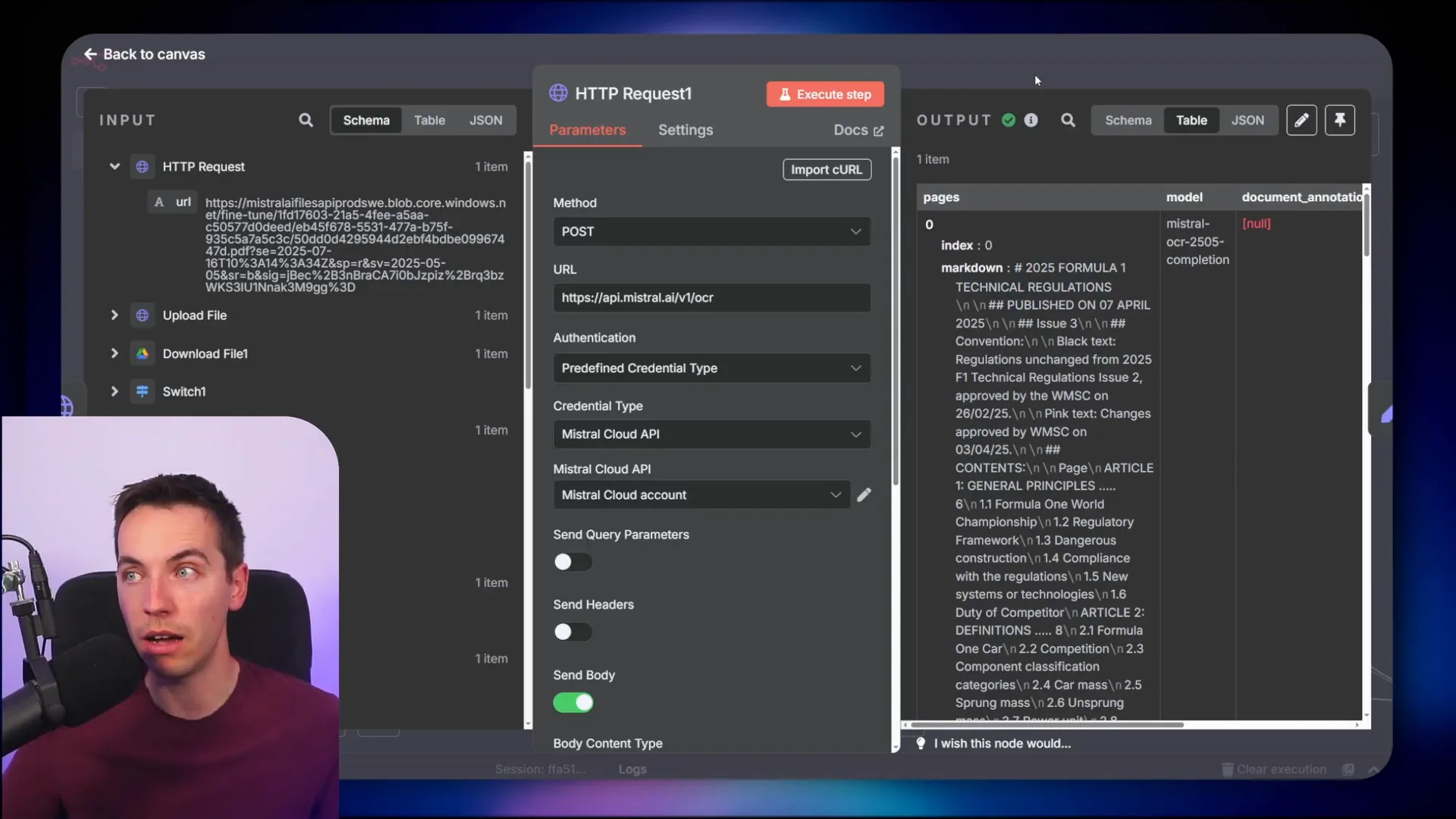Select INPUT Schema view

click(366, 120)
